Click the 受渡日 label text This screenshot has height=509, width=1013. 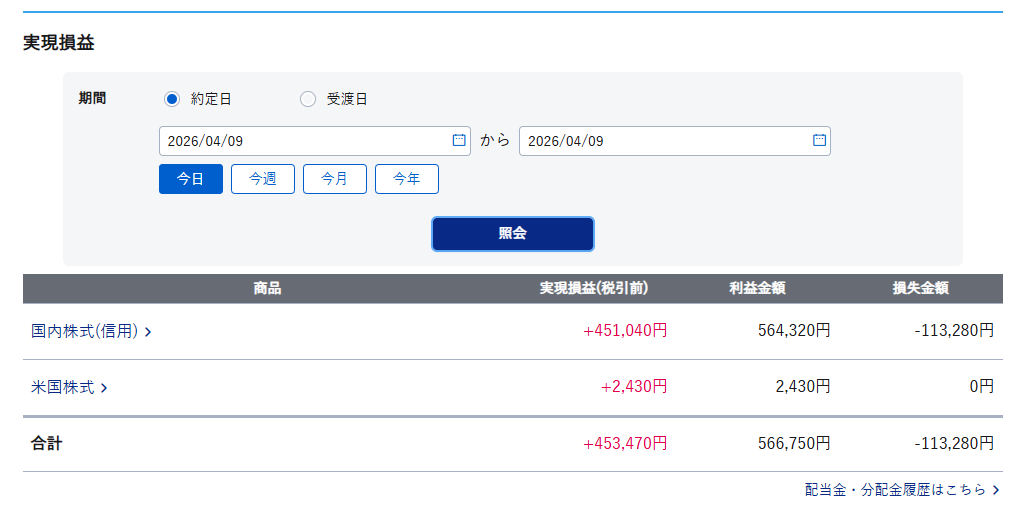347,99
